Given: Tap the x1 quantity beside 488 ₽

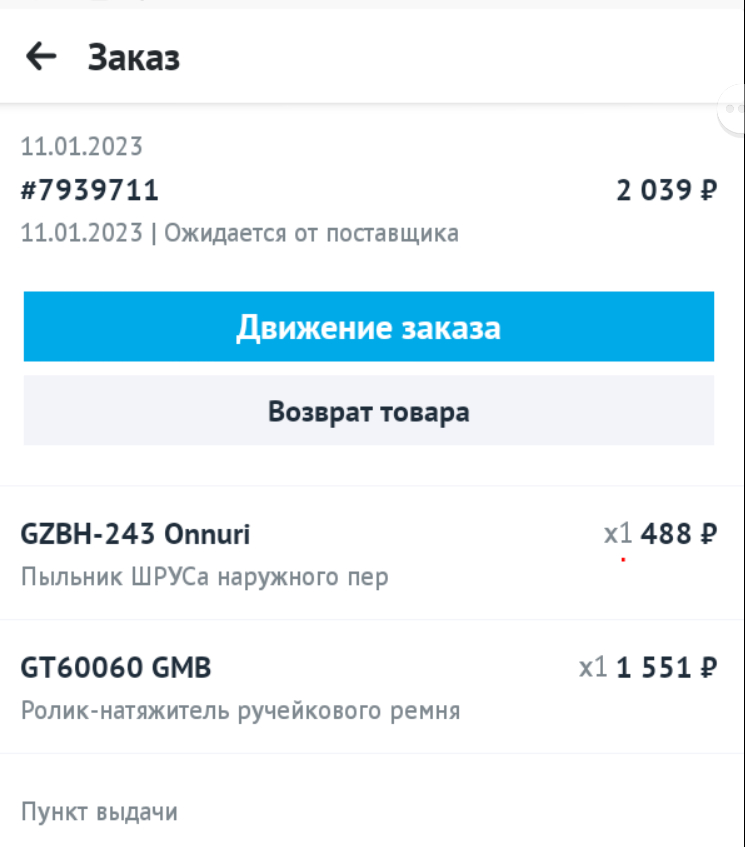Looking at the screenshot, I should 618,534.
